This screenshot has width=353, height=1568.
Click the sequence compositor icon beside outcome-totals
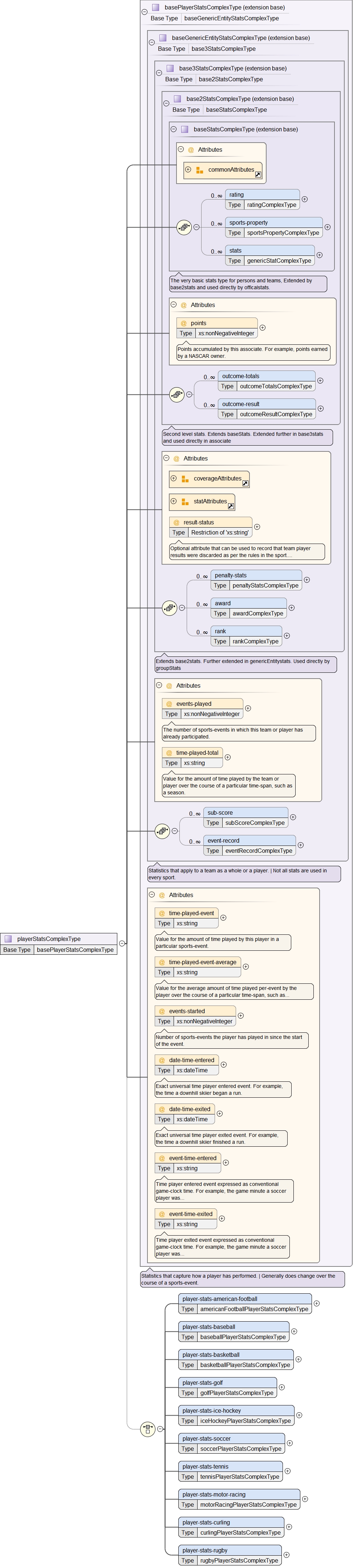(x=177, y=394)
